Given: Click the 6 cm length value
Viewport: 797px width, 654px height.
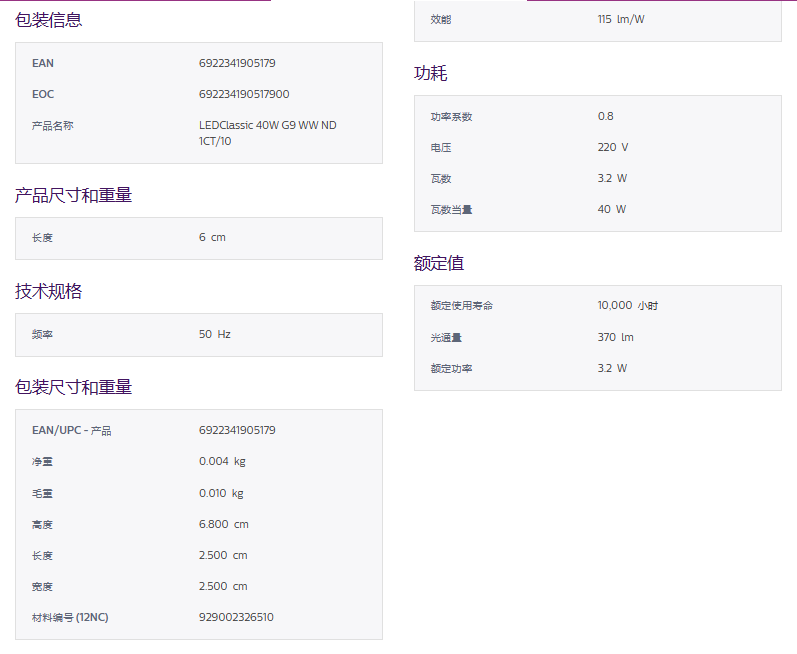Looking at the screenshot, I should click(212, 237).
